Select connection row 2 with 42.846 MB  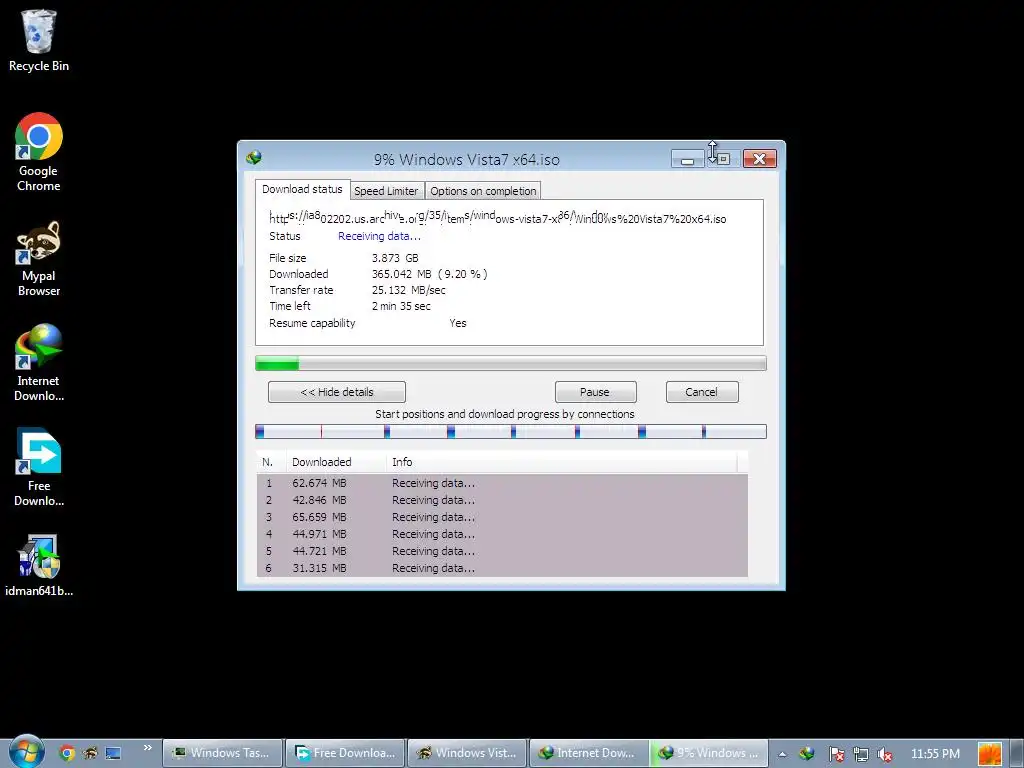[x=502, y=500]
